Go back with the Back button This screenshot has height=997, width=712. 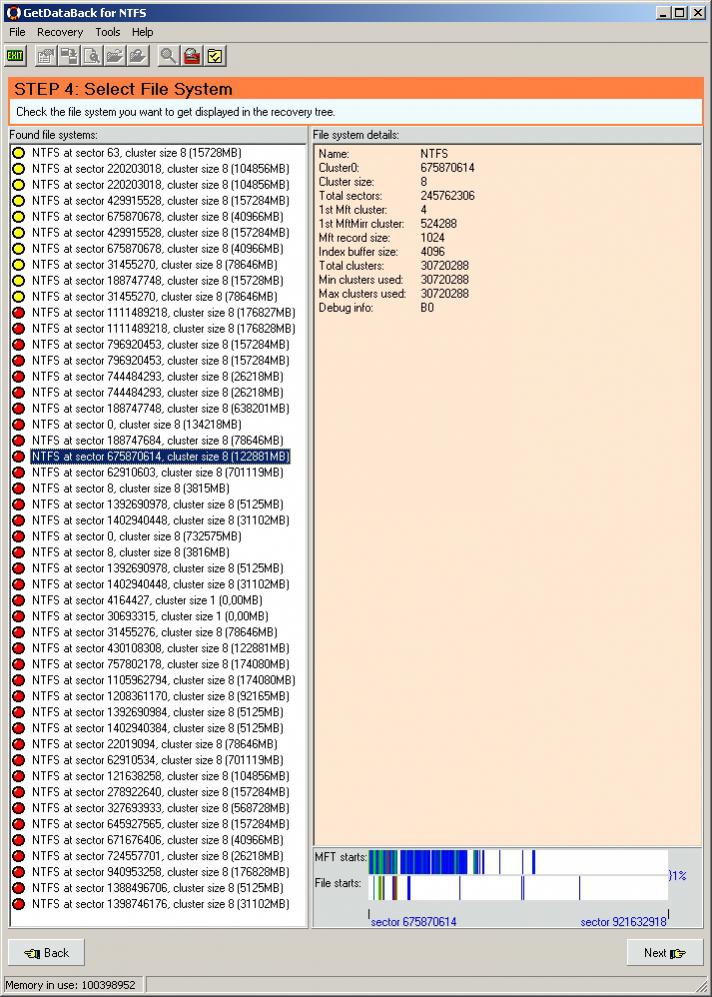46,952
